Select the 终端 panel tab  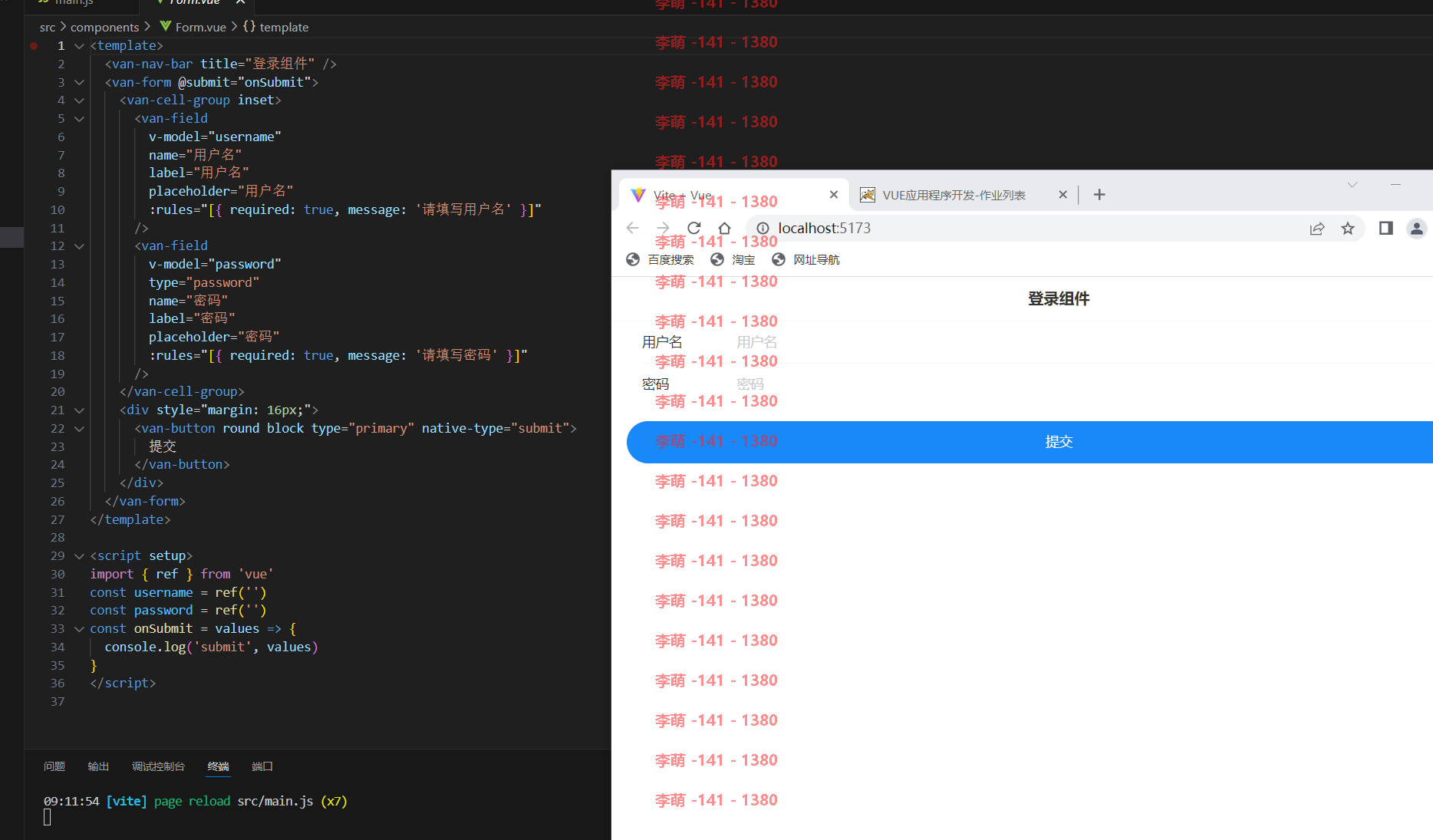tap(218, 766)
